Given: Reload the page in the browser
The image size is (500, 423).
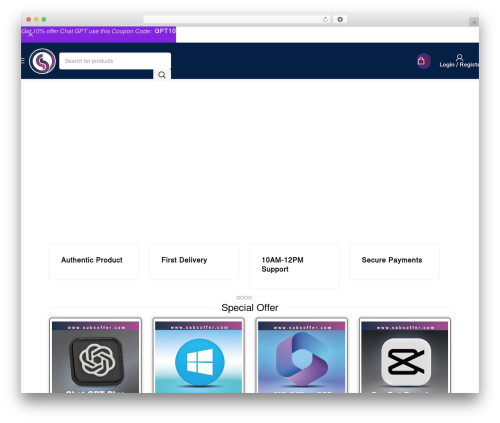Looking at the screenshot, I should [325, 19].
